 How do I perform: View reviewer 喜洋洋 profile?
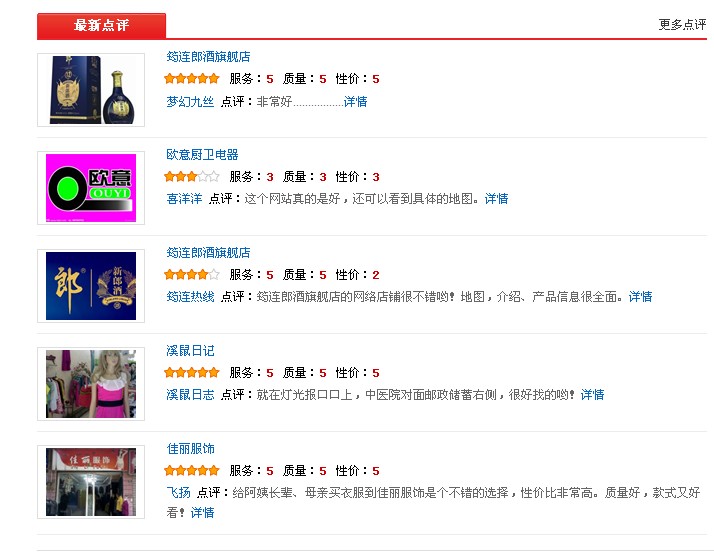click(x=184, y=199)
